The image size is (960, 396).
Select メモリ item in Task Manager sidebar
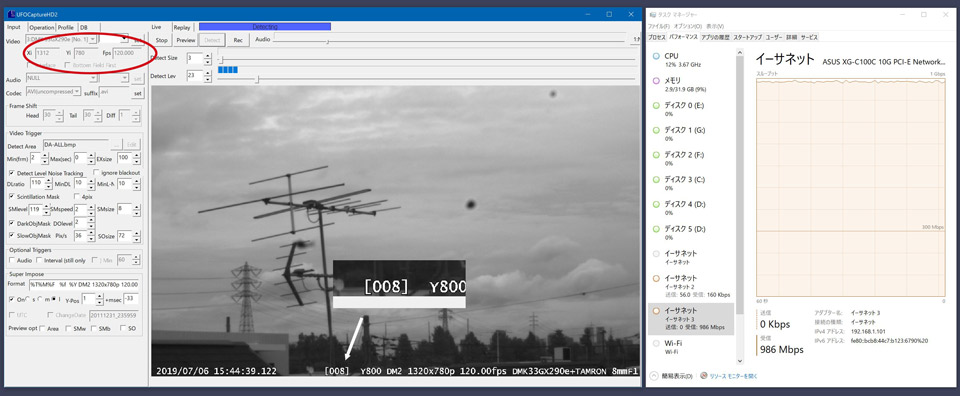point(692,84)
